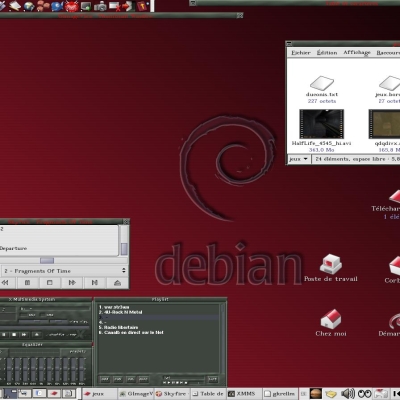The height and width of the screenshot is (400, 400).
Task: Open the speaker volume control in tray
Action: [348, 394]
